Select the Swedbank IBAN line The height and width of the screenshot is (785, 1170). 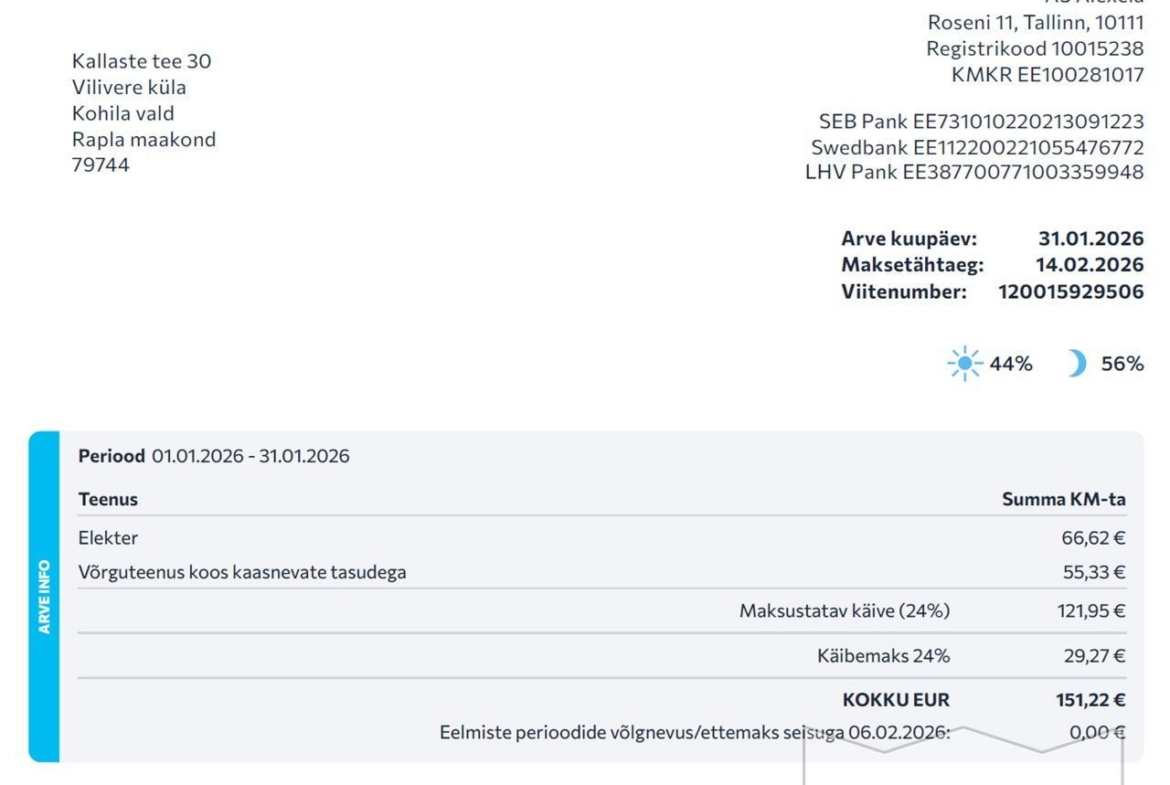coord(977,148)
